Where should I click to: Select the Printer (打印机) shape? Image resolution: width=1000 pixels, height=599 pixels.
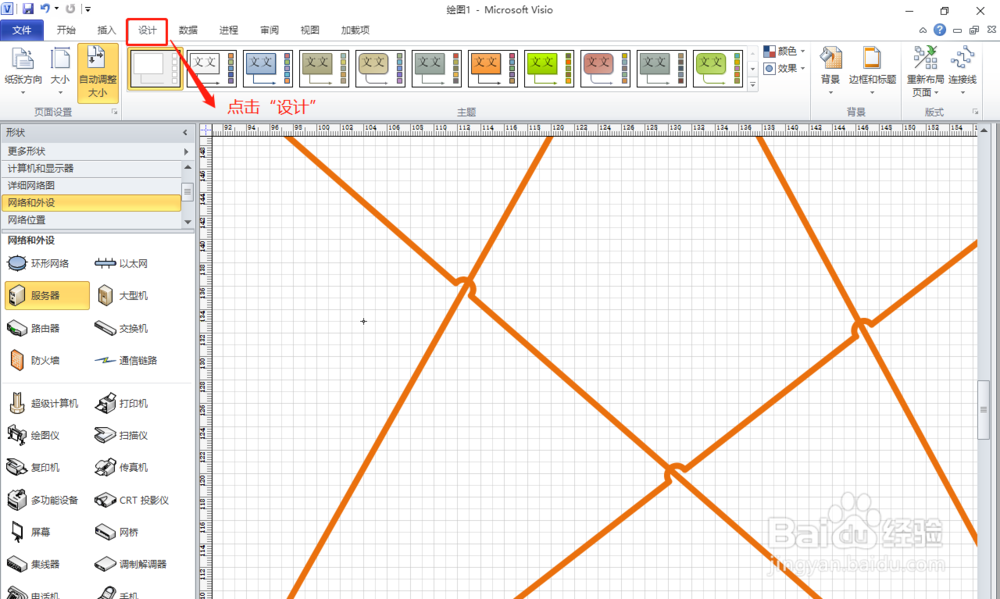[x=122, y=403]
